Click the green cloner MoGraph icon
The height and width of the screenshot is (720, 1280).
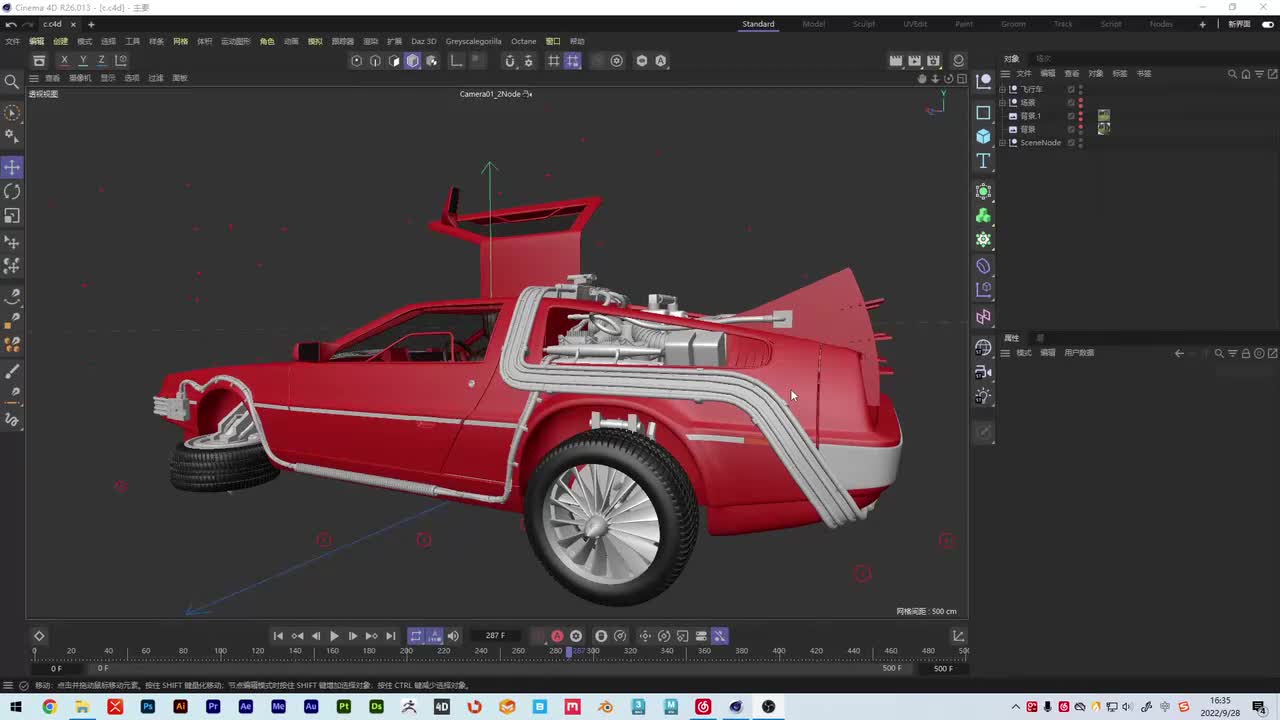pyautogui.click(x=983, y=216)
